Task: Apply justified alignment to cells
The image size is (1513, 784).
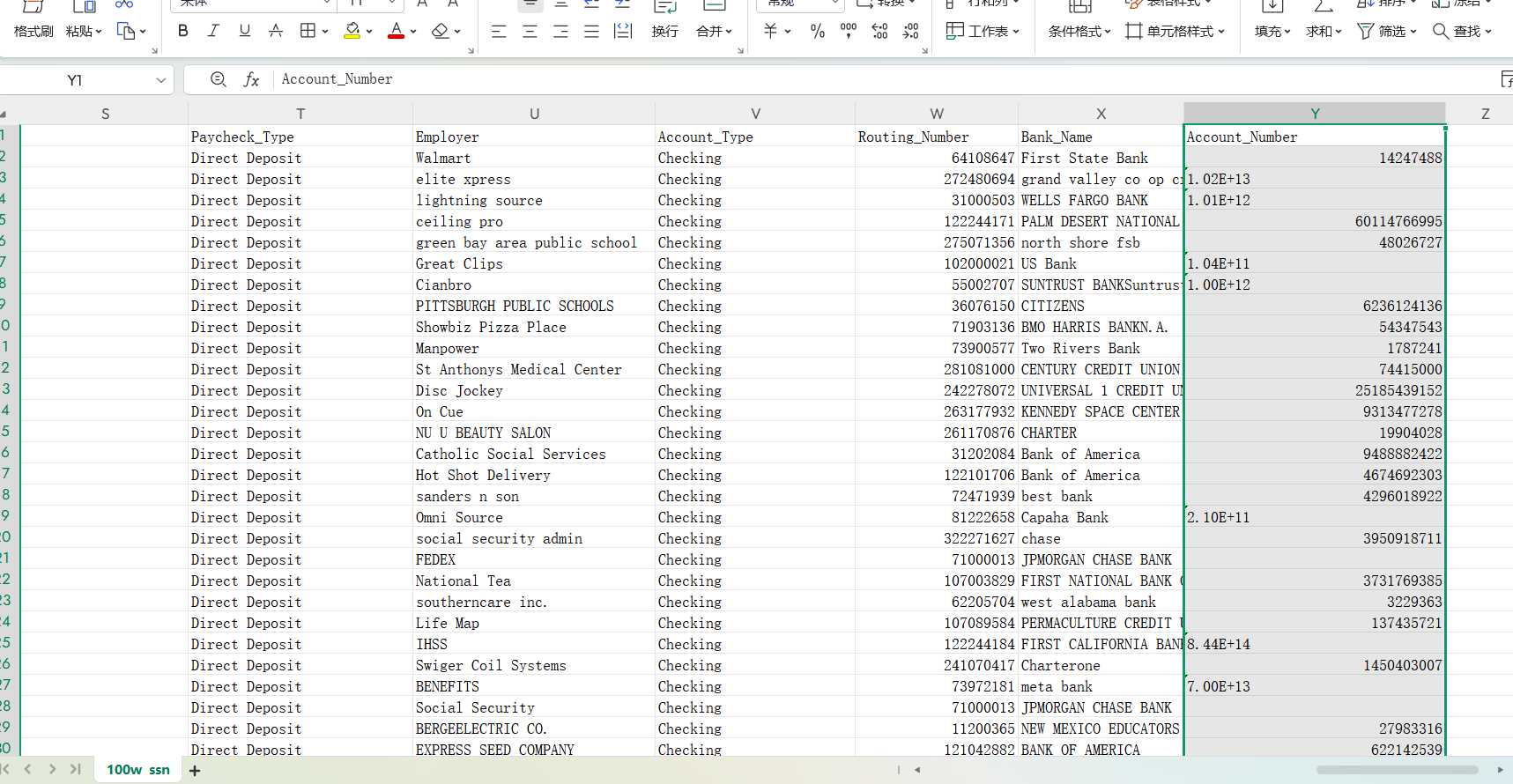Action: pyautogui.click(x=591, y=32)
